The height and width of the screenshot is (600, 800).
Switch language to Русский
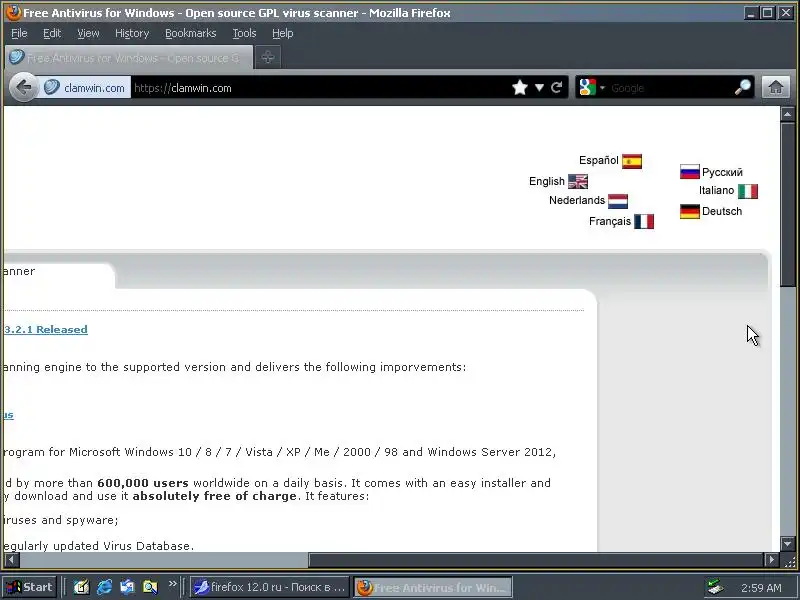tap(722, 172)
